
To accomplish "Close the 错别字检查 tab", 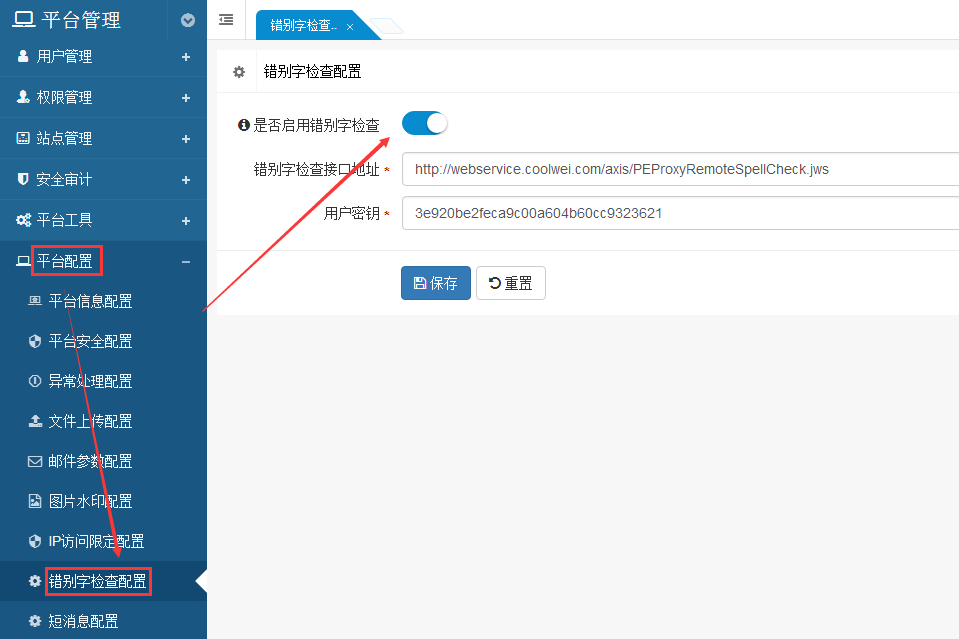I will [350, 27].
